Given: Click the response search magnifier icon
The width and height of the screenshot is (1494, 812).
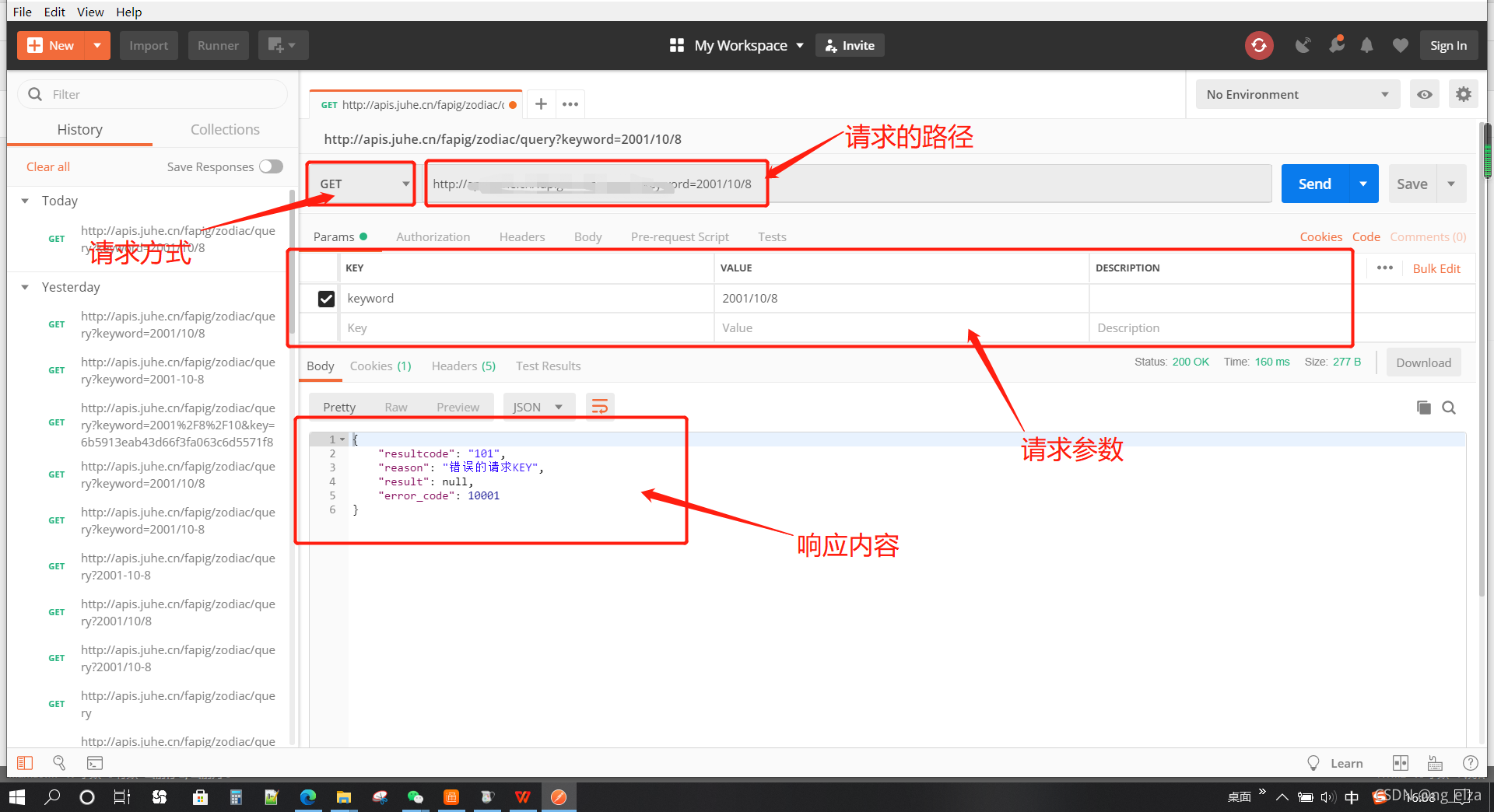Looking at the screenshot, I should point(1449,408).
